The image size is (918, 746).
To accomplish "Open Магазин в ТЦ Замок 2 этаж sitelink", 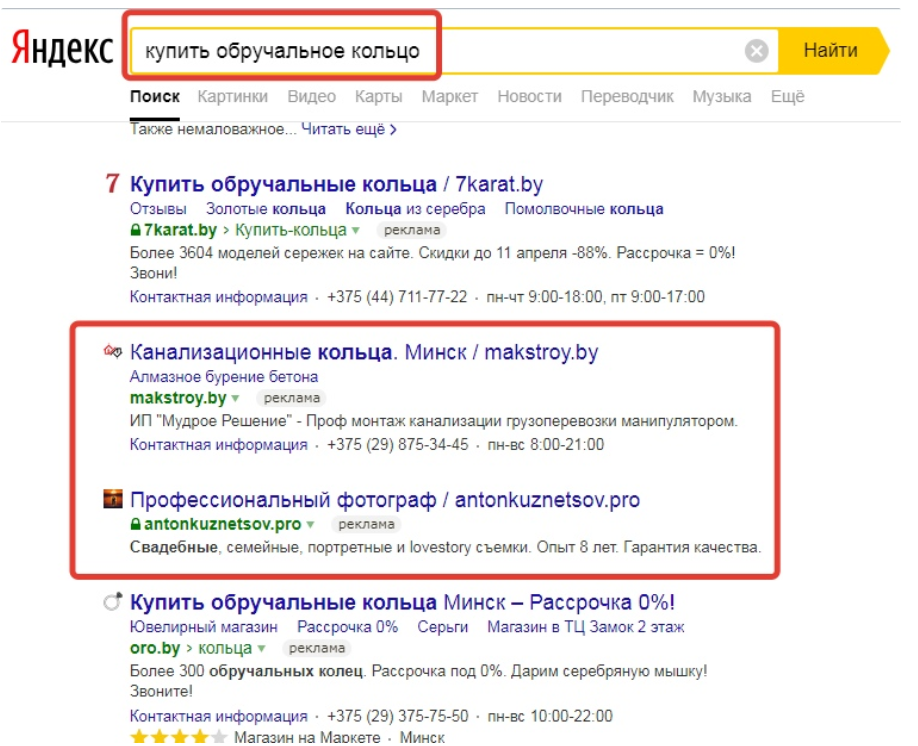I will (585, 627).
